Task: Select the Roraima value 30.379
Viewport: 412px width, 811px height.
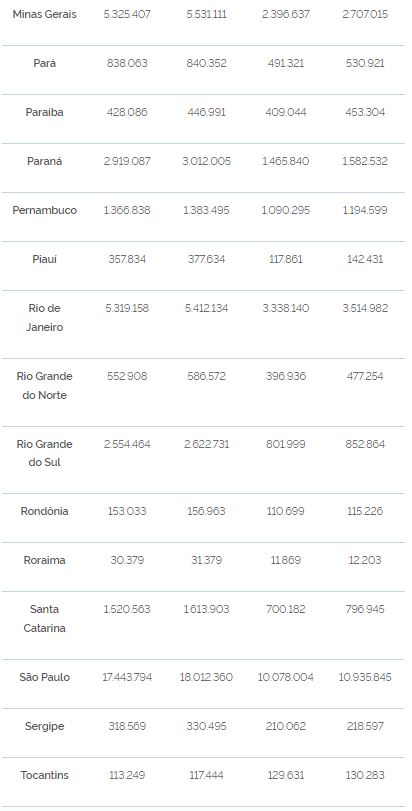Action: 127,560
